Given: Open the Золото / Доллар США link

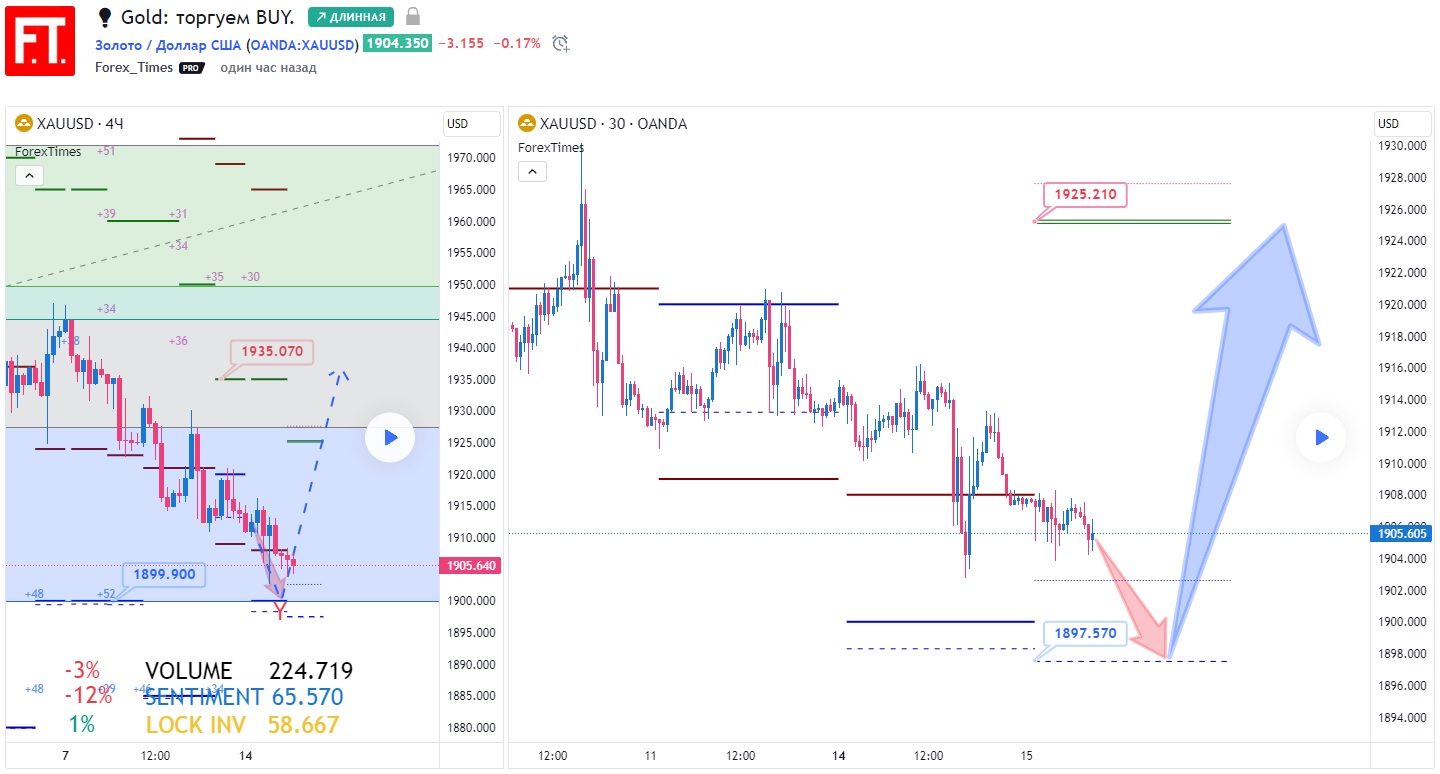Looking at the screenshot, I should [169, 43].
